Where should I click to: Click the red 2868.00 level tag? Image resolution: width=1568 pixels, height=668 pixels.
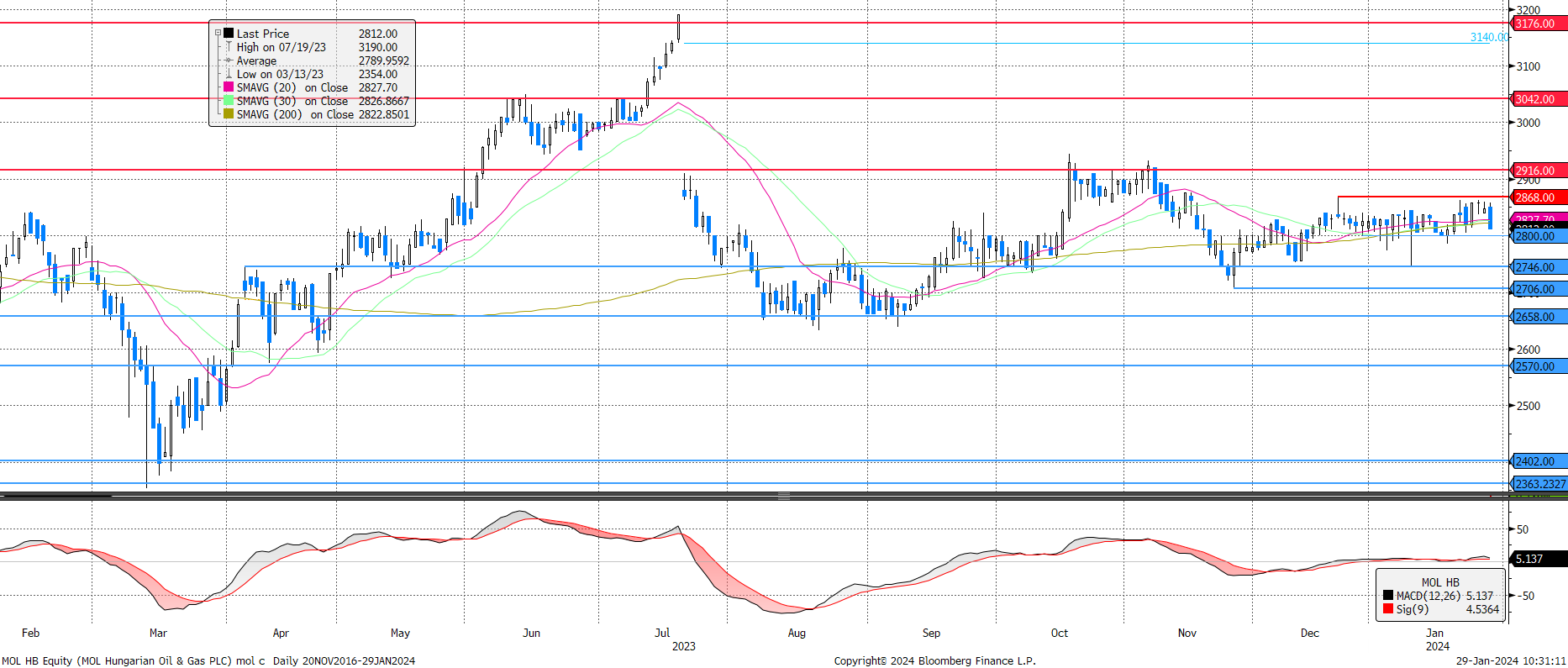(1539, 197)
